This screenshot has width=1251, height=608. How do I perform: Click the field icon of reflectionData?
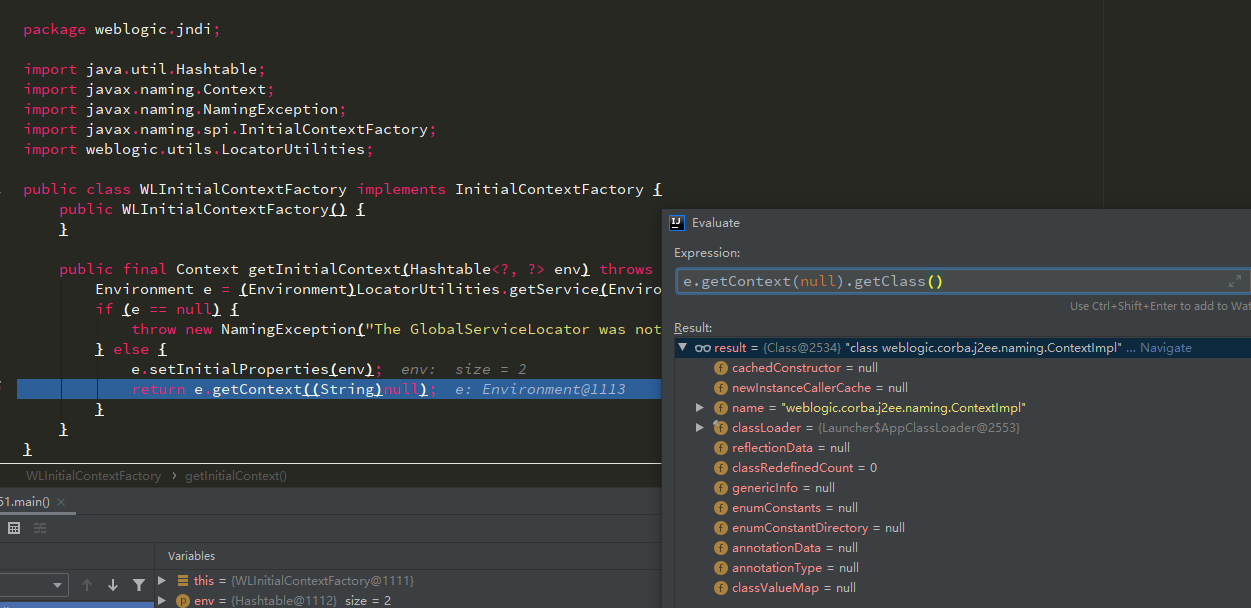click(x=721, y=448)
